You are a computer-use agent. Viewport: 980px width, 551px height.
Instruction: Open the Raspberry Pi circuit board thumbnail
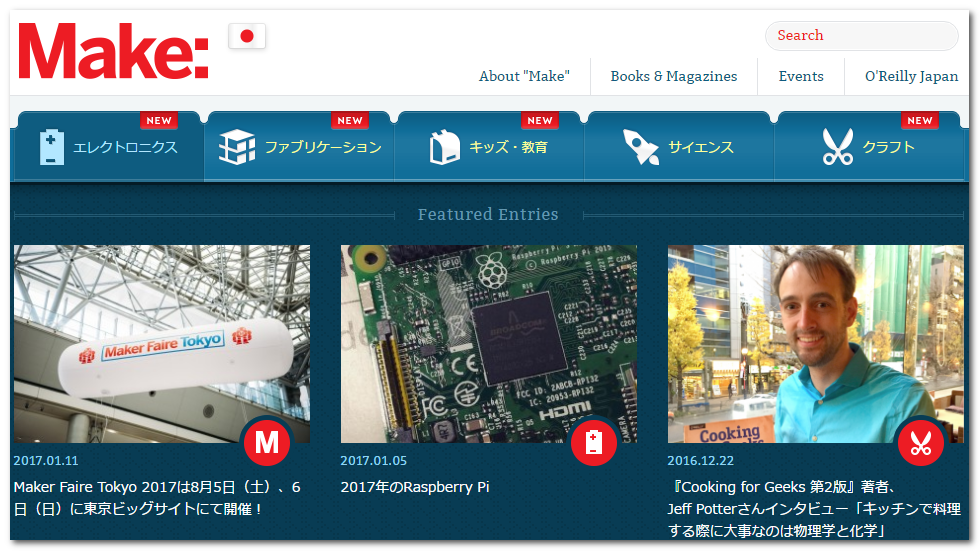(489, 344)
